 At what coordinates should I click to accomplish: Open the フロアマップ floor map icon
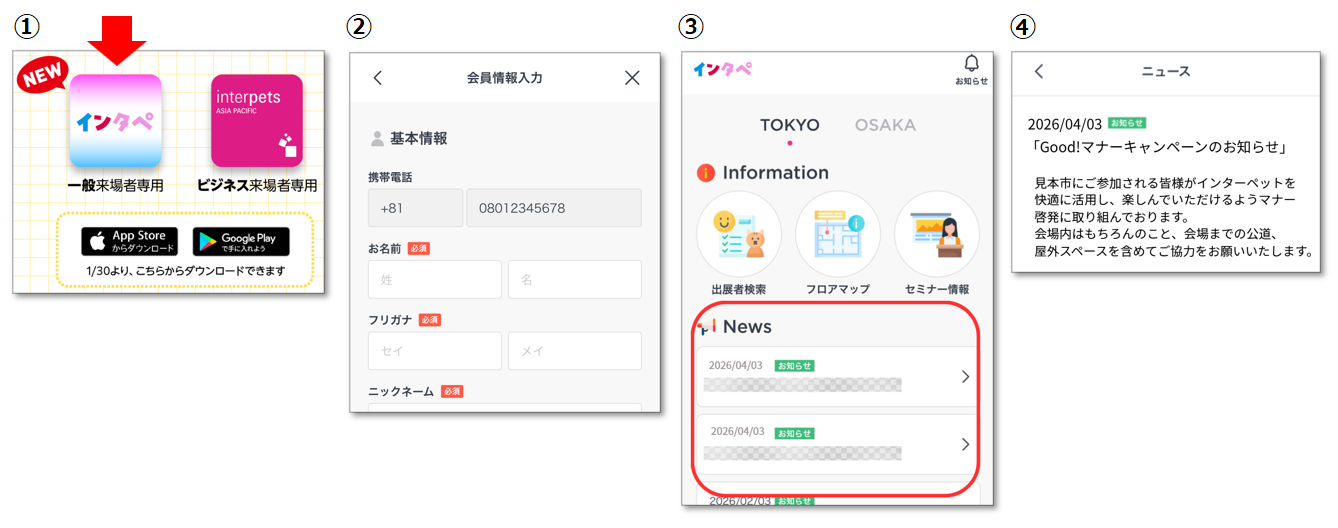click(838, 234)
